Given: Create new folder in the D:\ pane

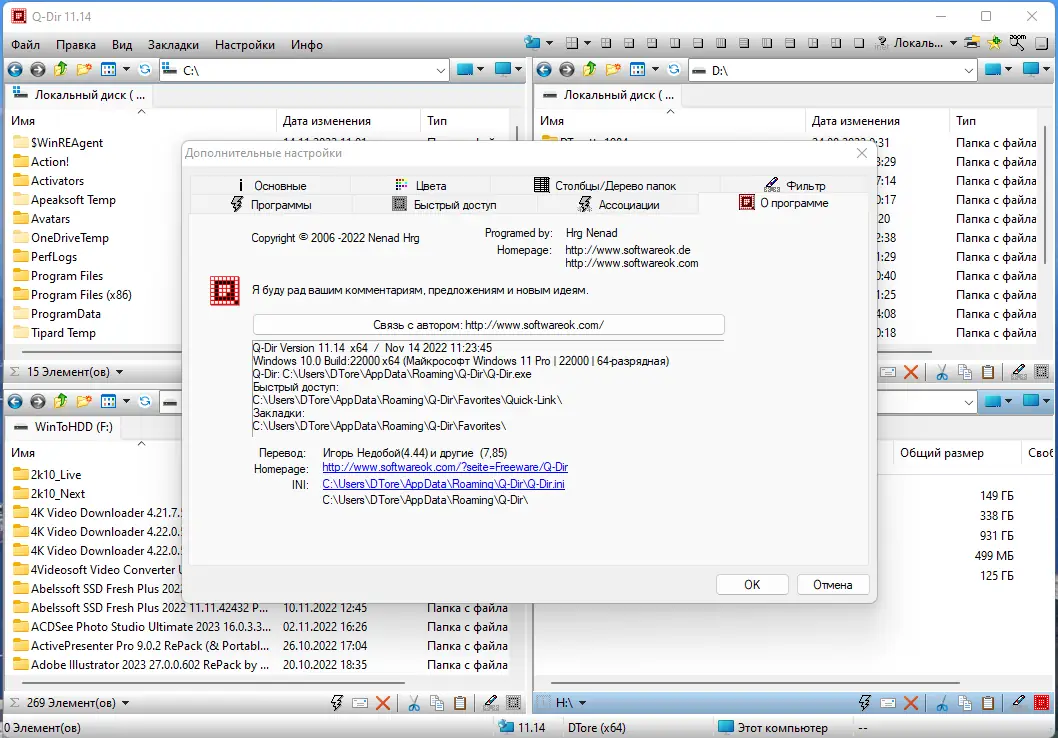Looking at the screenshot, I should [613, 69].
